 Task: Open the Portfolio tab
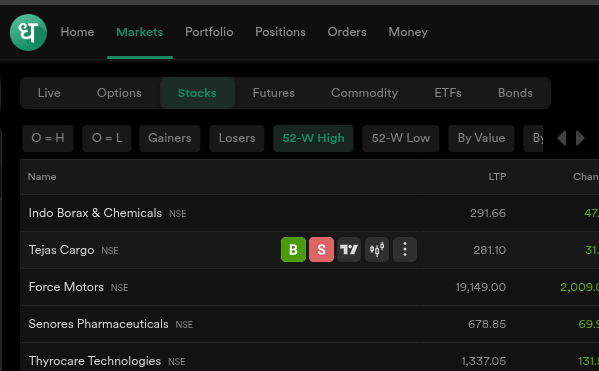[x=209, y=32]
